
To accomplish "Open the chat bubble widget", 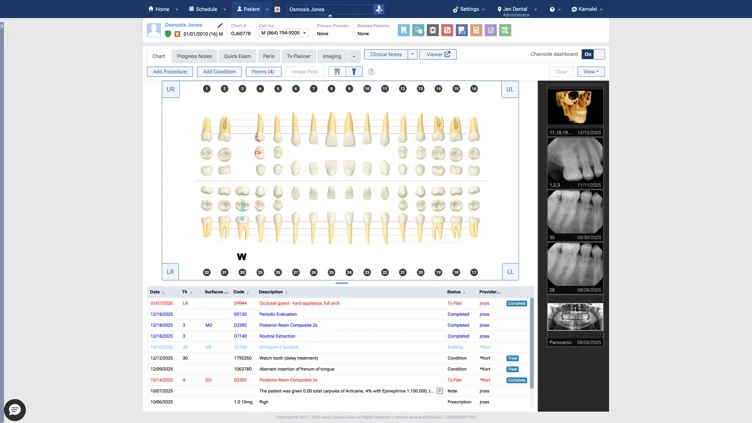I will [15, 410].
